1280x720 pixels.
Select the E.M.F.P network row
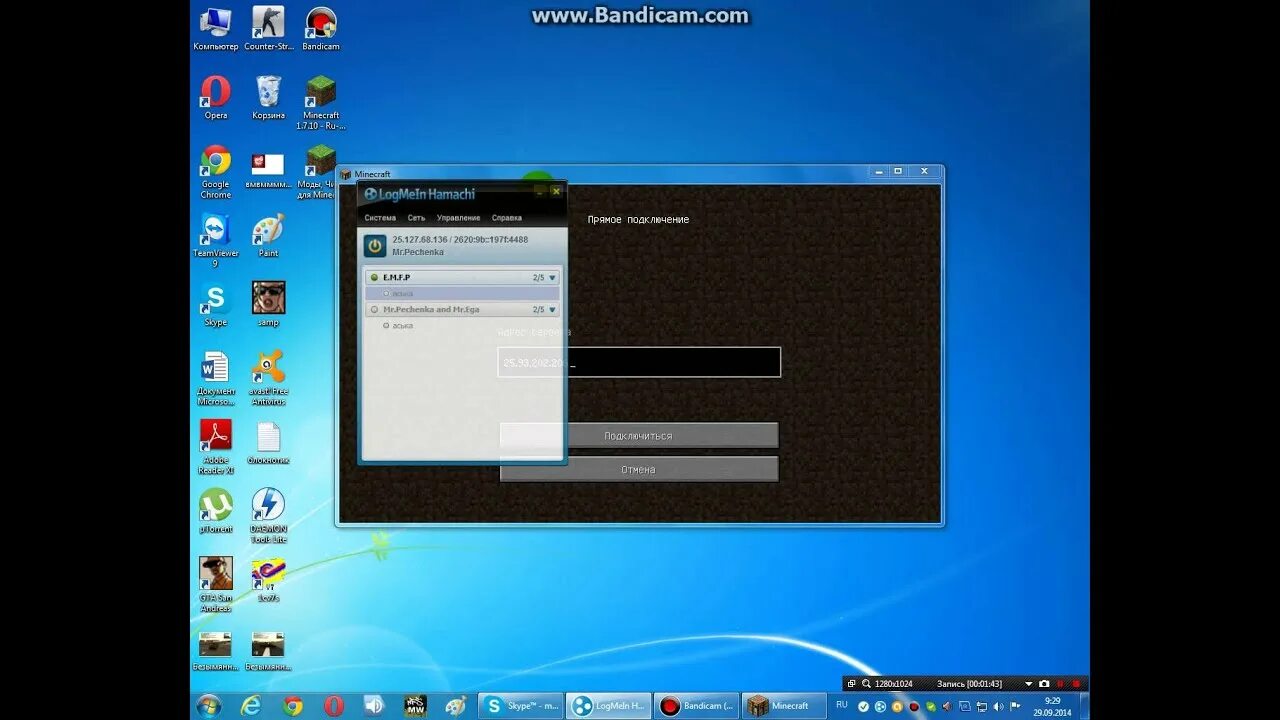[x=462, y=278]
